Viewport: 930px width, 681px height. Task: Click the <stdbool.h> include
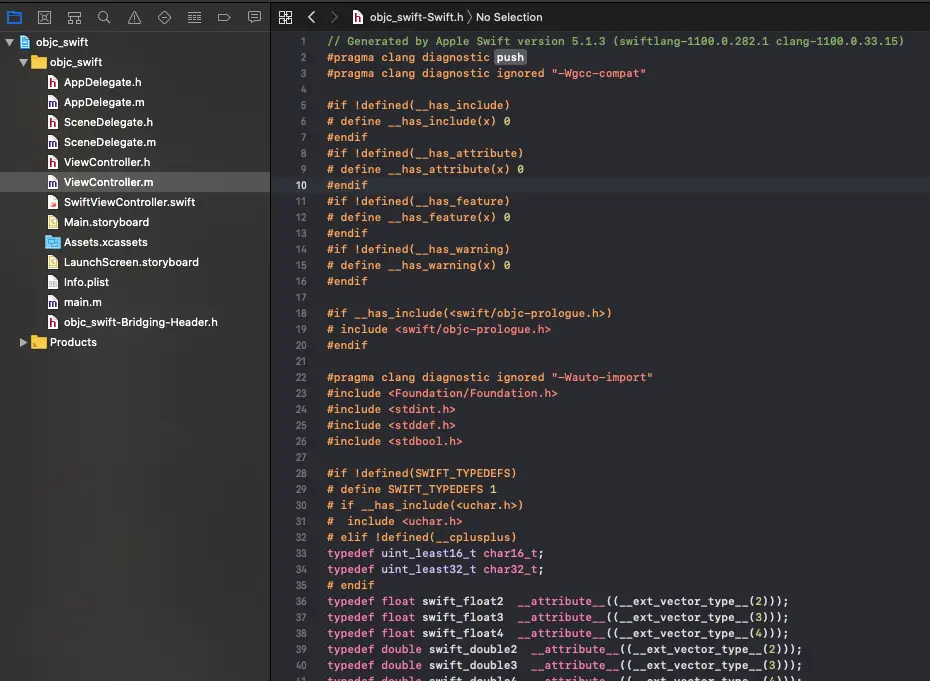point(425,441)
